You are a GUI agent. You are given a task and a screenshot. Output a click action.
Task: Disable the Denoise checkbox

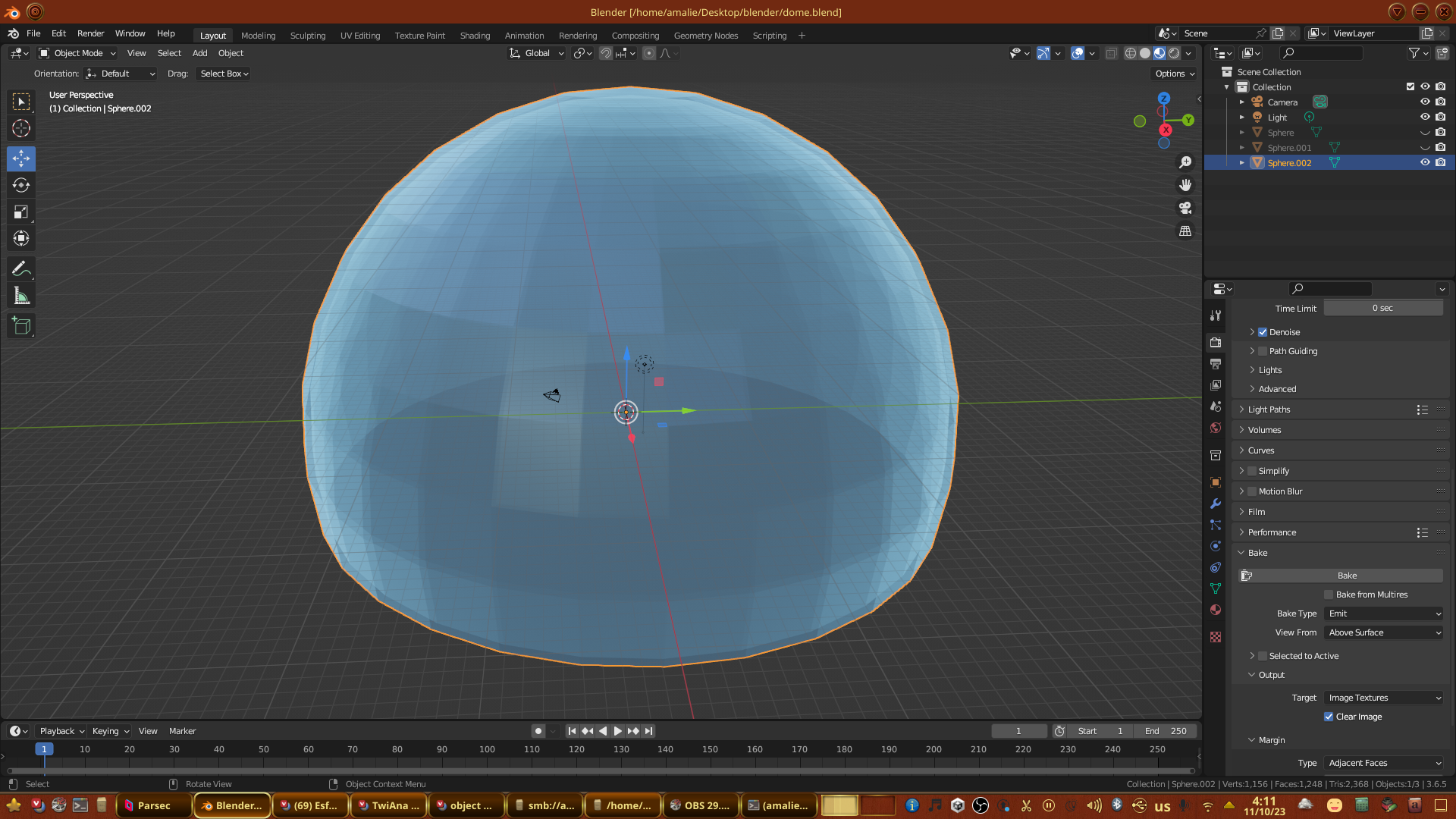pos(1263,332)
